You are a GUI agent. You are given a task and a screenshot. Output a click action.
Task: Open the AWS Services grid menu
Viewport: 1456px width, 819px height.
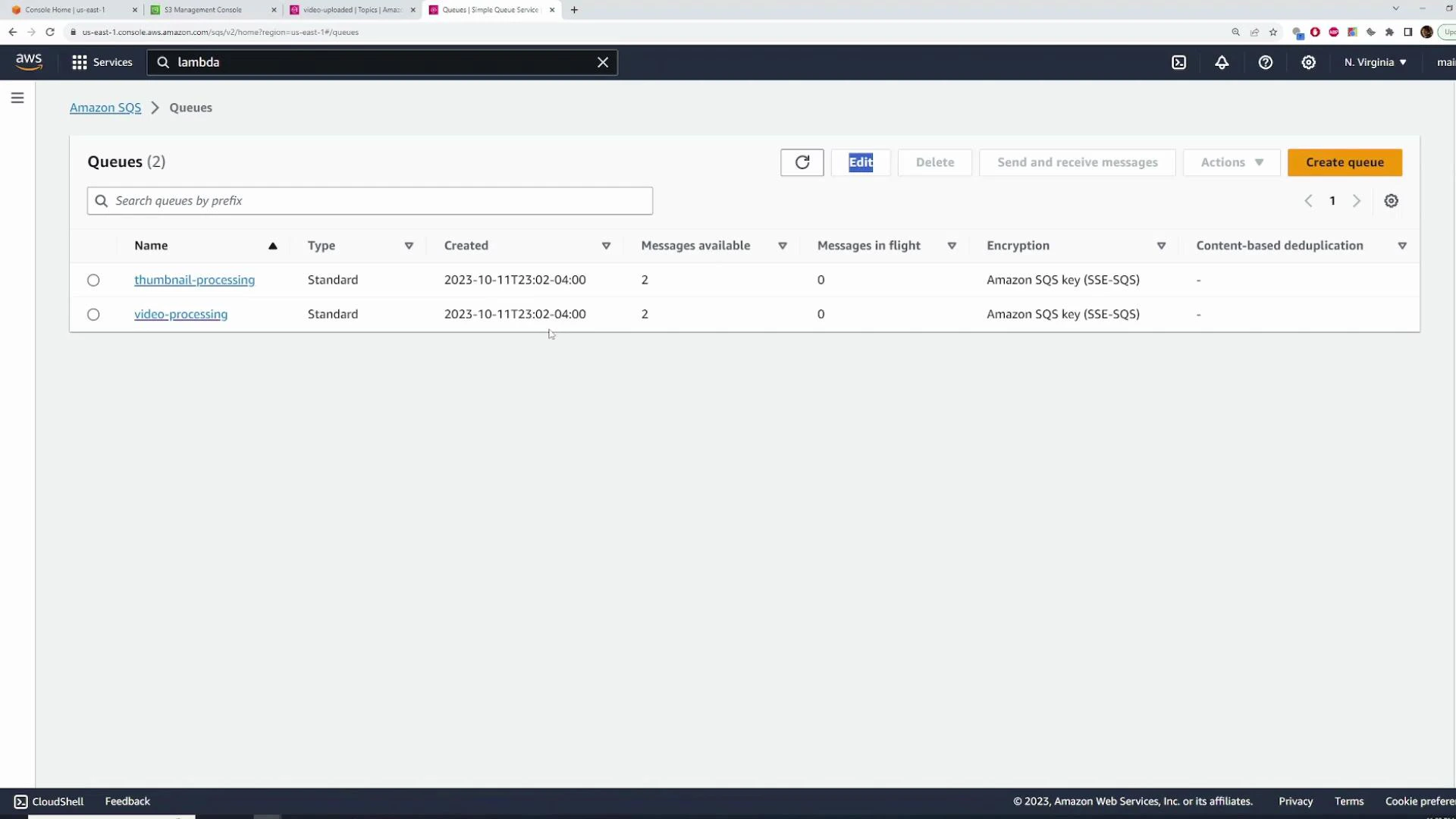click(x=79, y=62)
